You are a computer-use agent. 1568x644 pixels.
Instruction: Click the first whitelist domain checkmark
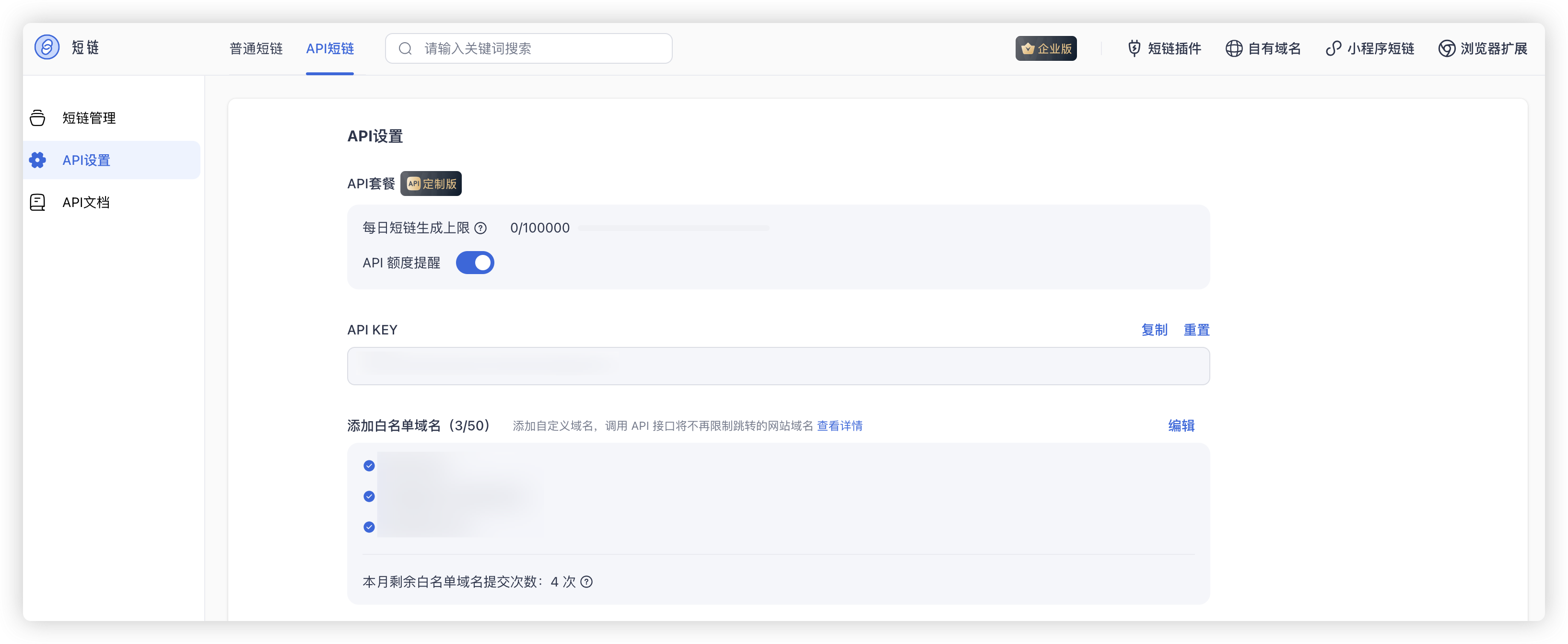click(370, 466)
